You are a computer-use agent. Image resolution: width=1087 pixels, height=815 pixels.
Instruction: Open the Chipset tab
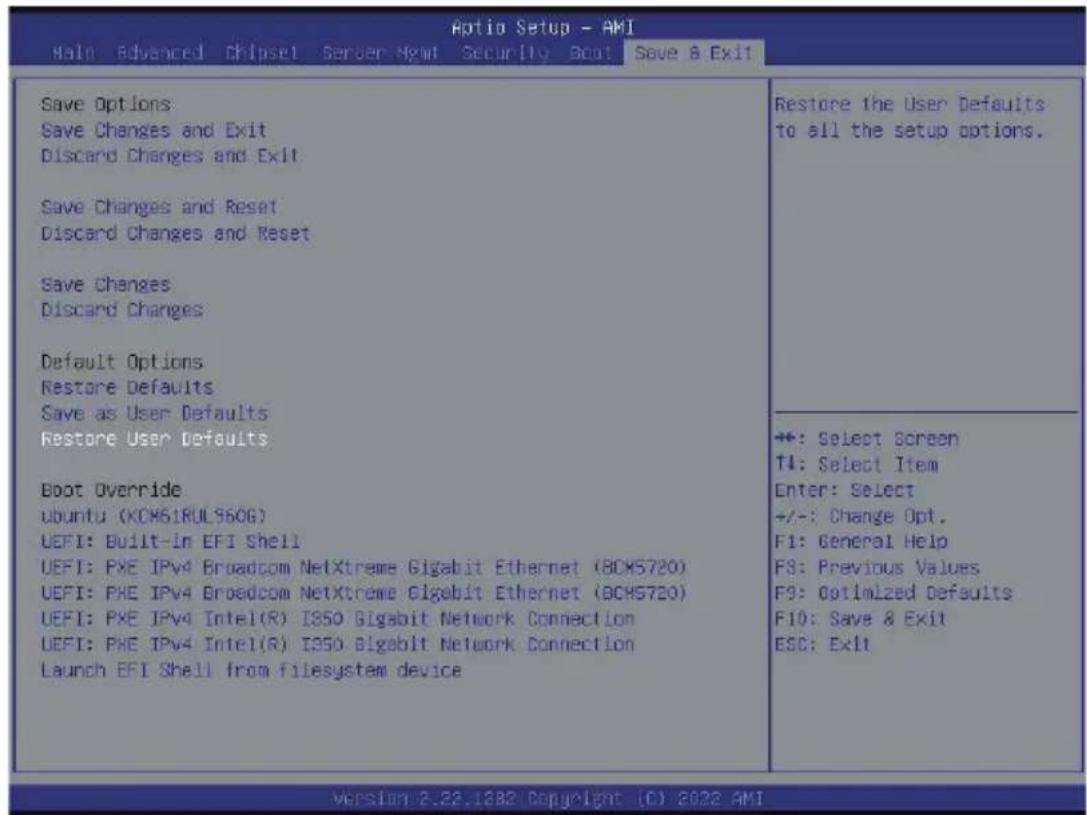[262, 53]
